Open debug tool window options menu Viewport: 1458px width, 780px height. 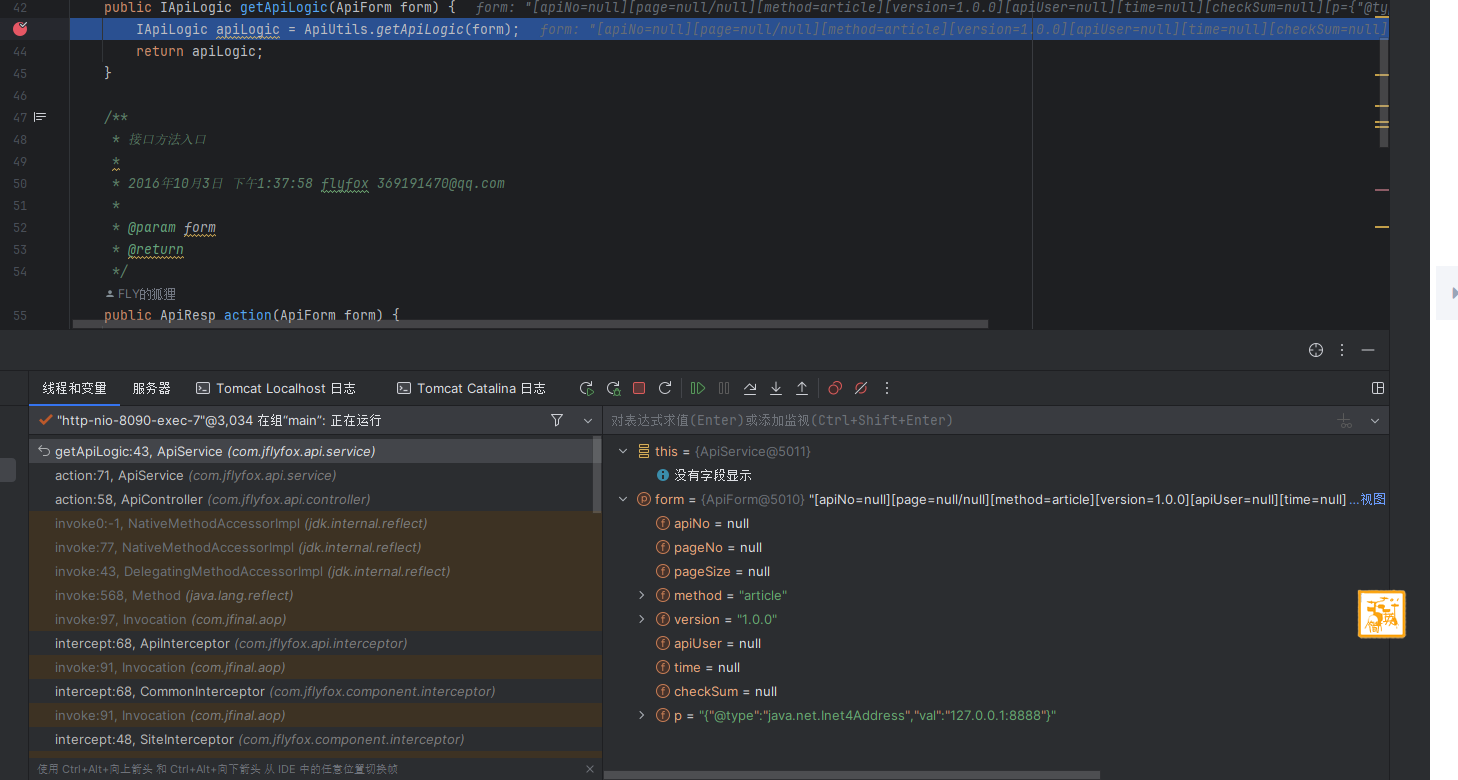click(1342, 350)
